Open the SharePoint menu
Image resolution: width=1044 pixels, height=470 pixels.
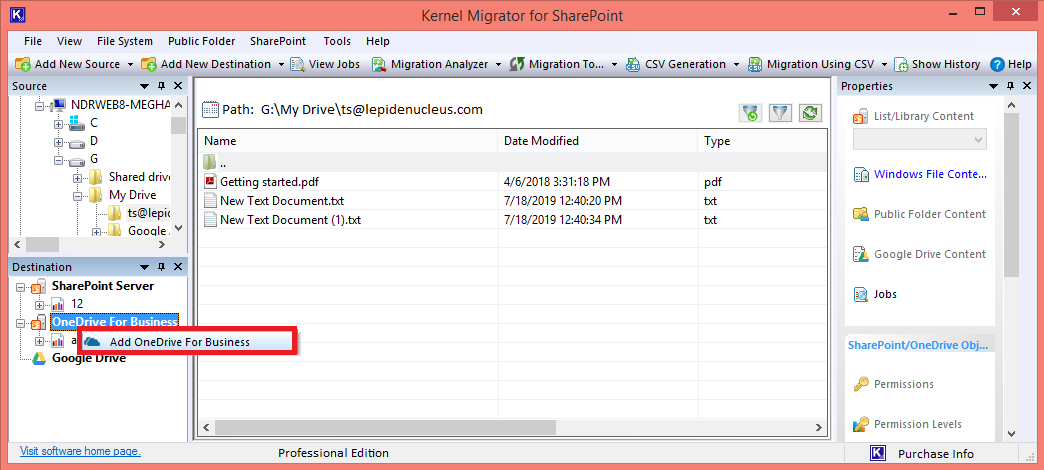[x=278, y=41]
